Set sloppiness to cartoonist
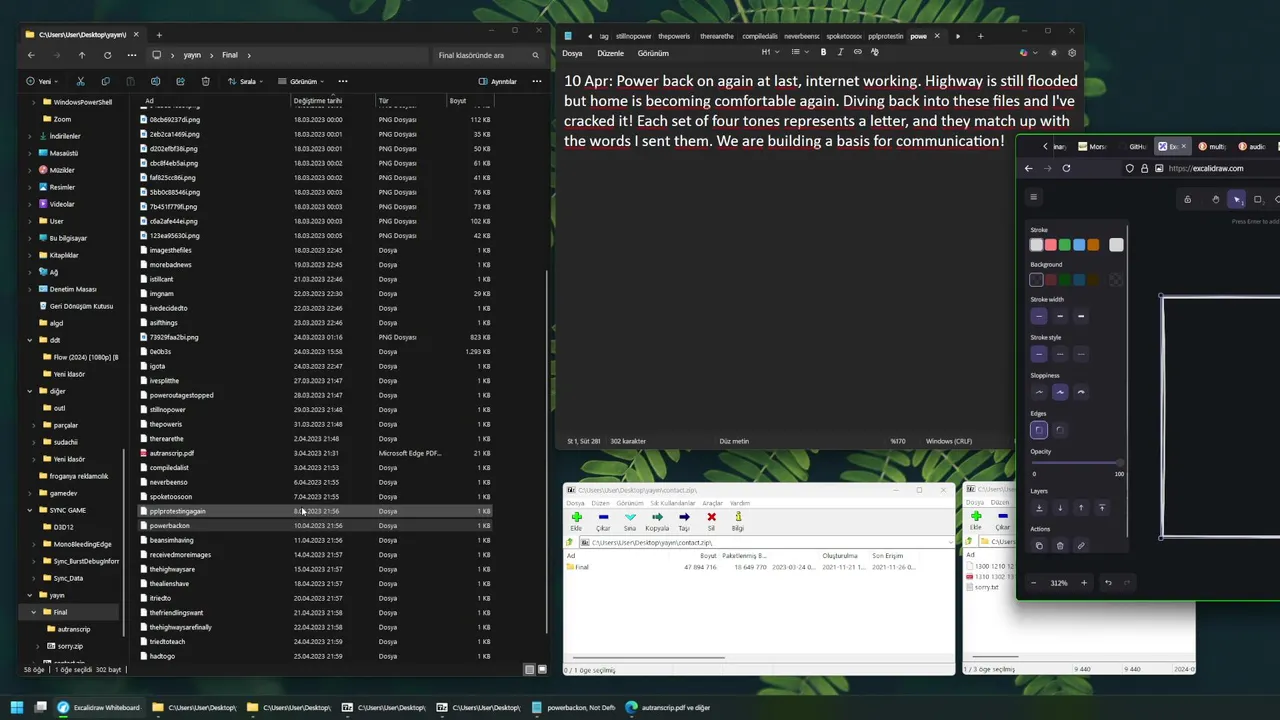 pos(1081,392)
